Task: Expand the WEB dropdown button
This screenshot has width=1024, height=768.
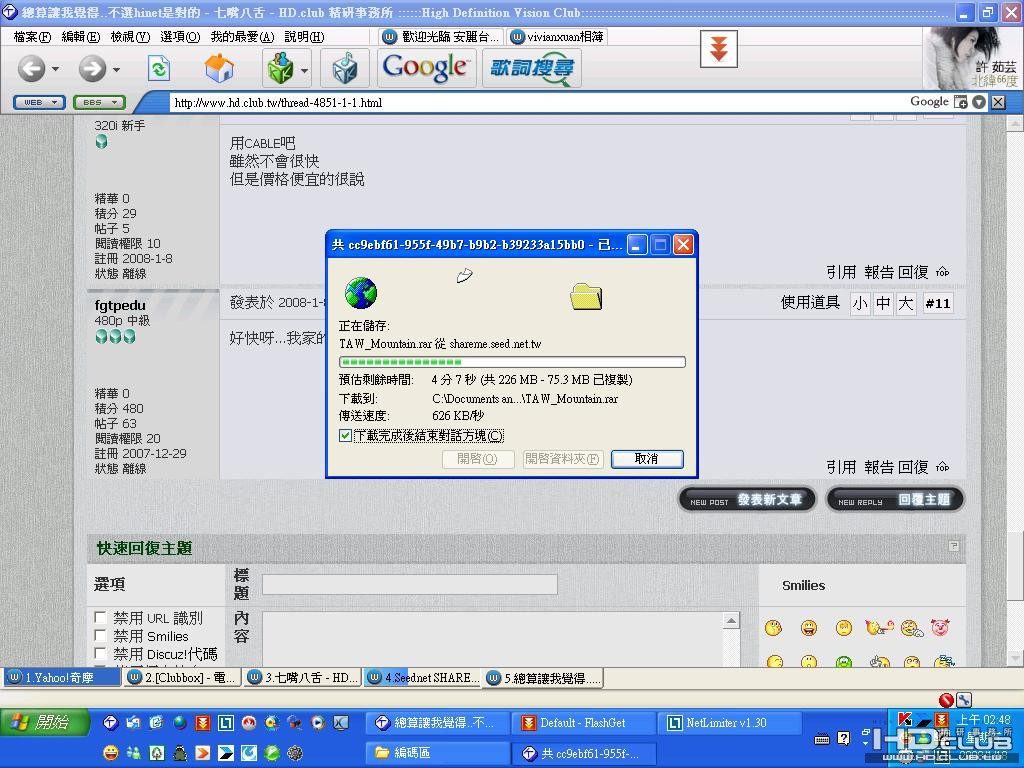Action: click(x=39, y=103)
